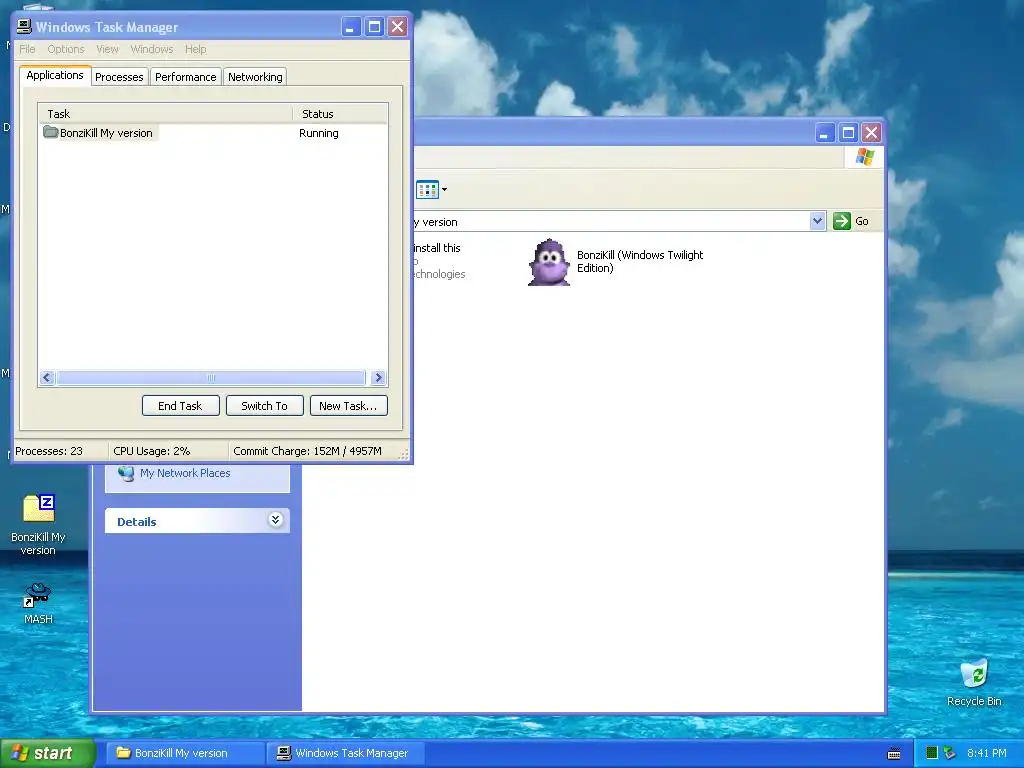Switch to the Processes tab

tap(119, 77)
